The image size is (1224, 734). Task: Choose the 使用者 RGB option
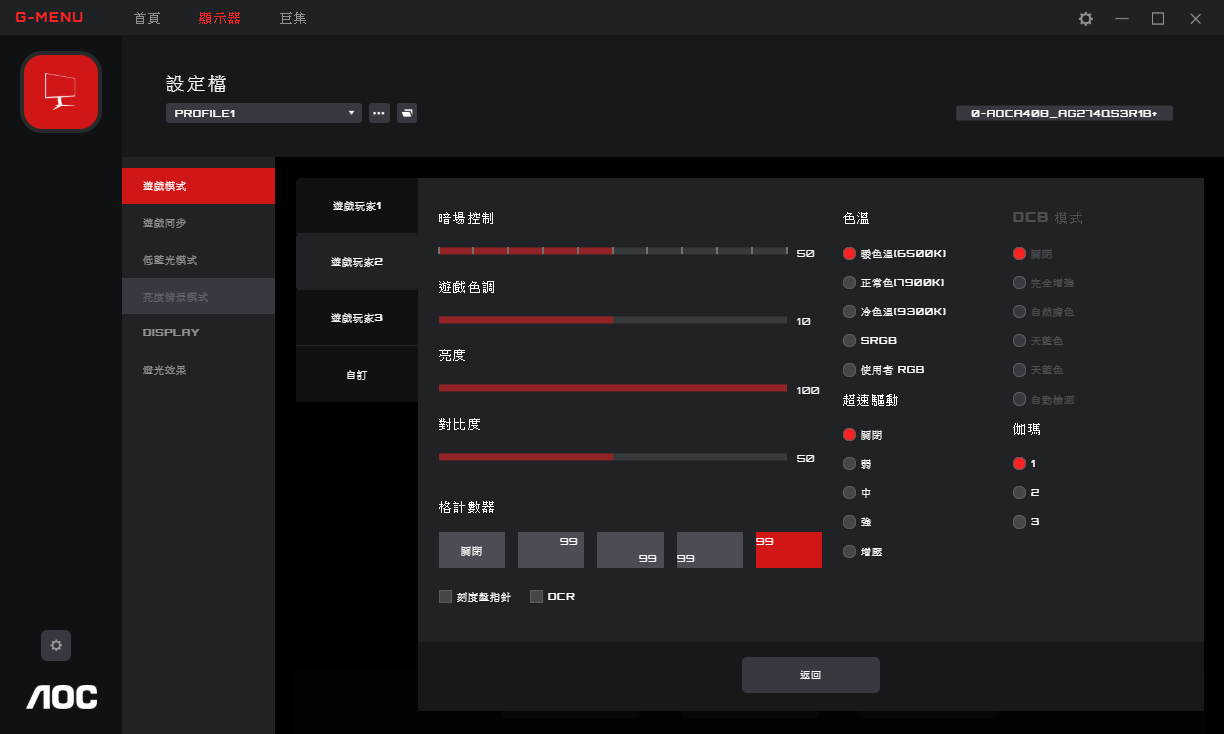[x=850, y=370]
